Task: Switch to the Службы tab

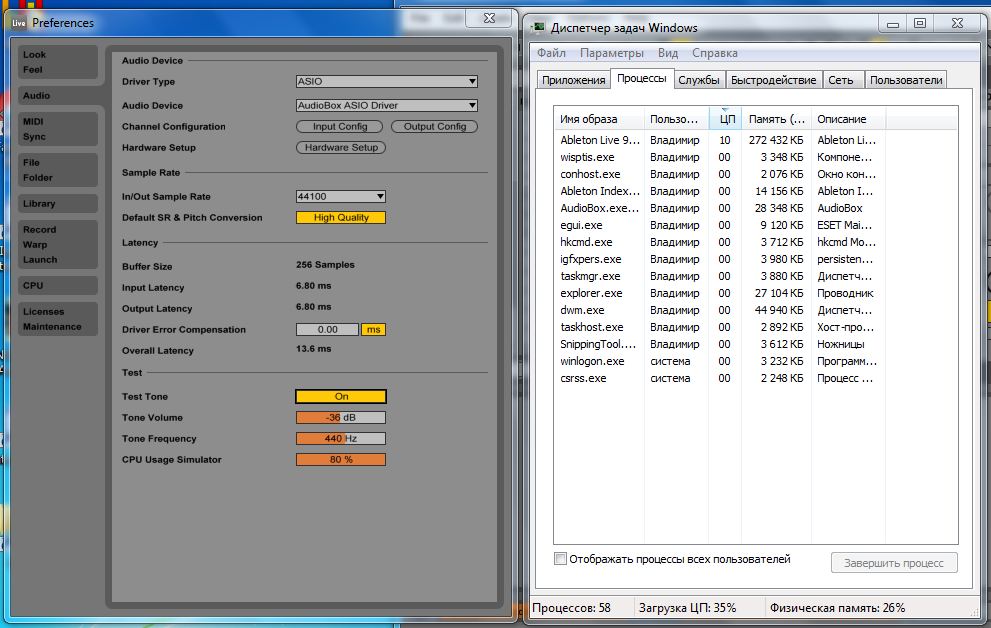Action: tap(698, 80)
